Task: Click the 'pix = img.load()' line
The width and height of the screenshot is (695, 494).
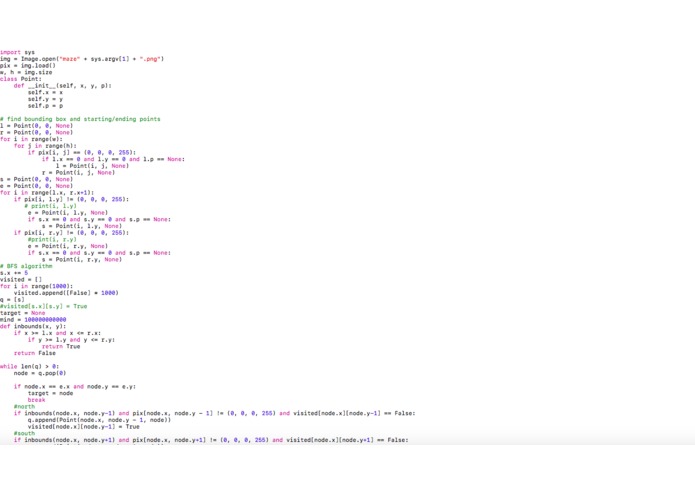Action: [x=28, y=66]
